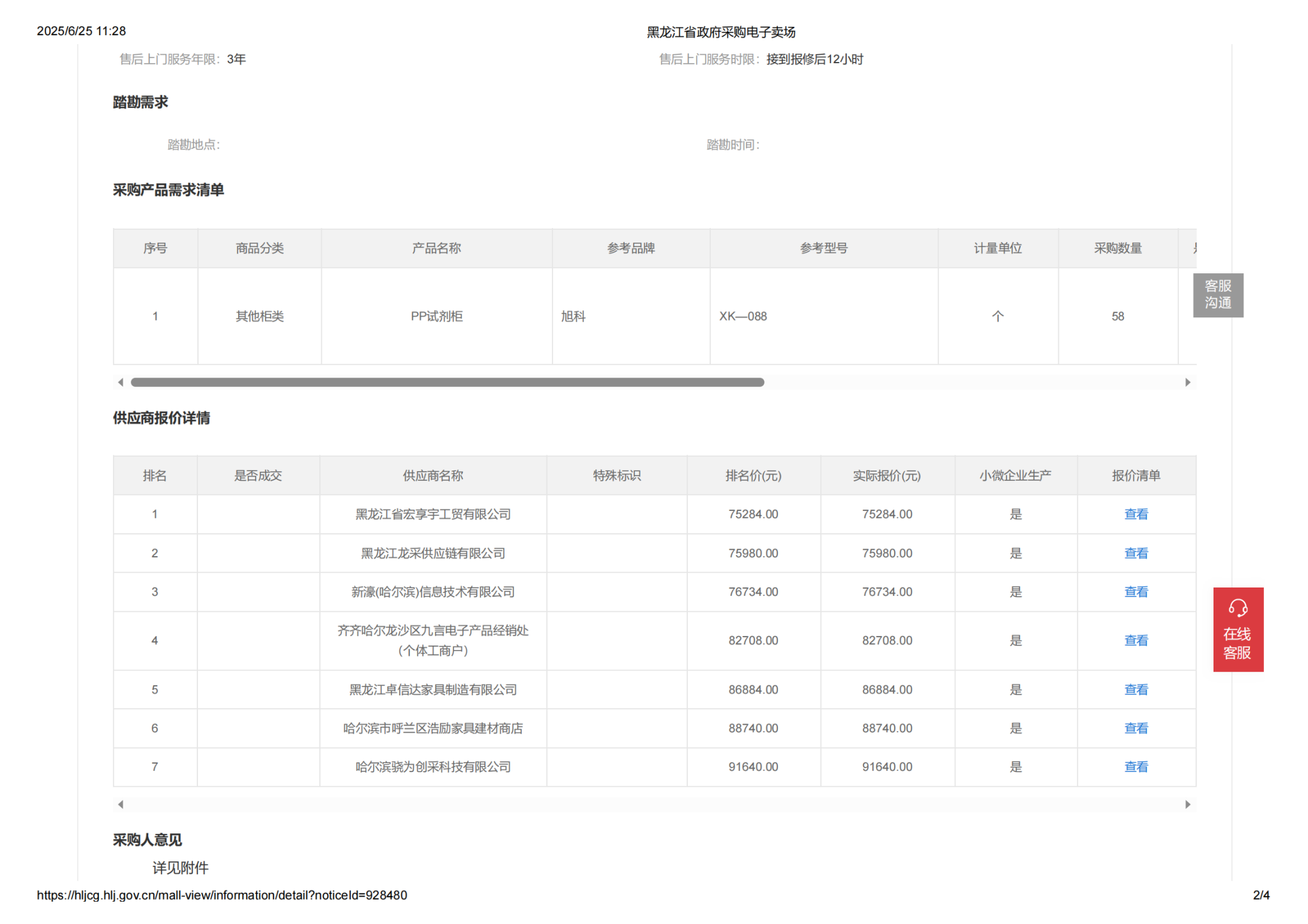Click right arrow of product table scrollbar

(x=1187, y=382)
